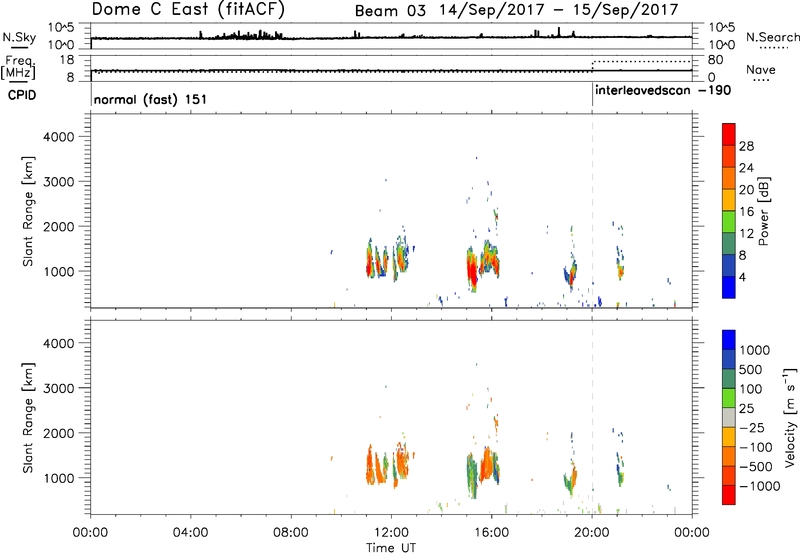Click the 'N.Search' legend label
The width and height of the screenshot is (800, 554).
pos(772,37)
